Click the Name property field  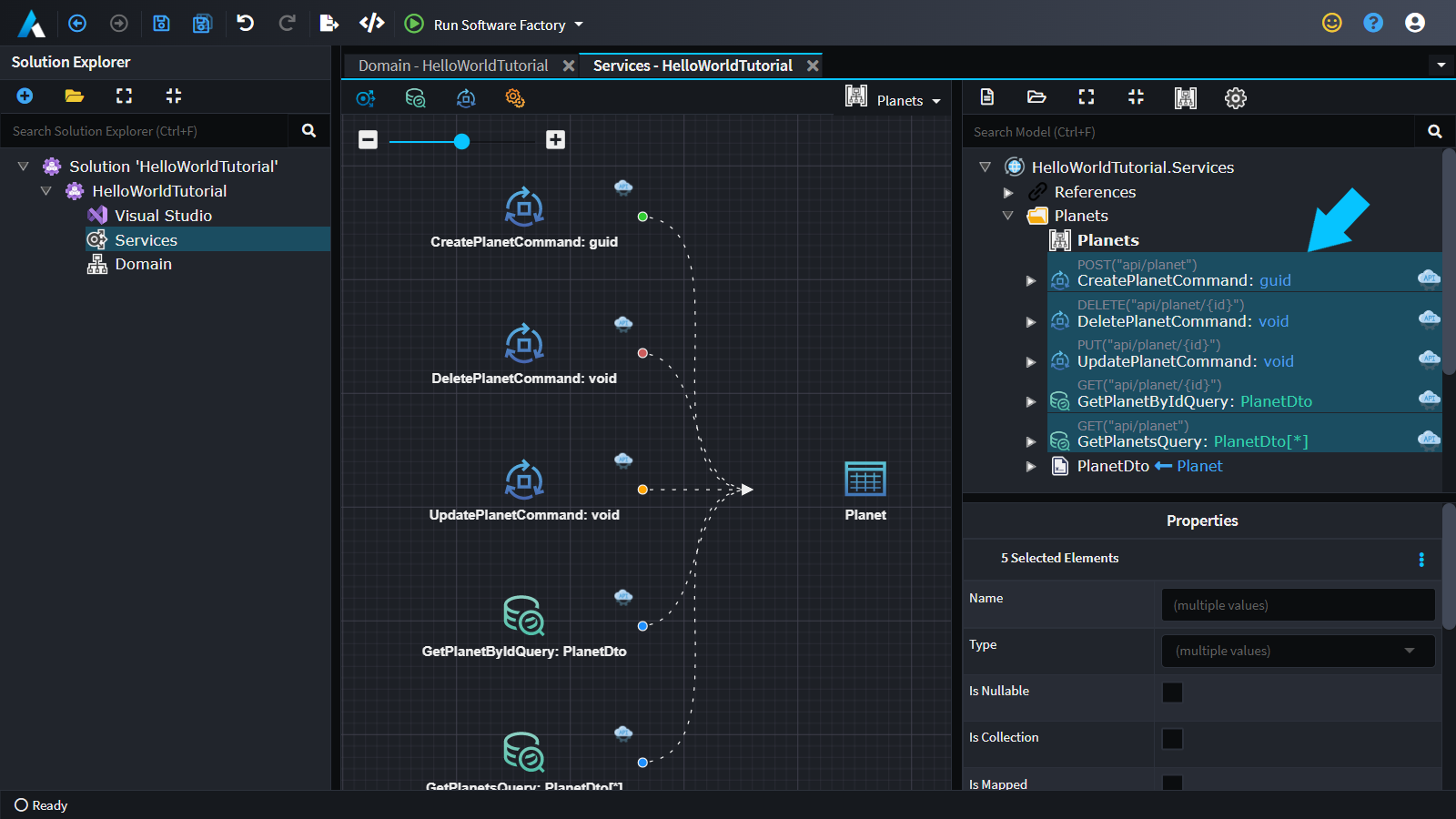tap(1298, 605)
